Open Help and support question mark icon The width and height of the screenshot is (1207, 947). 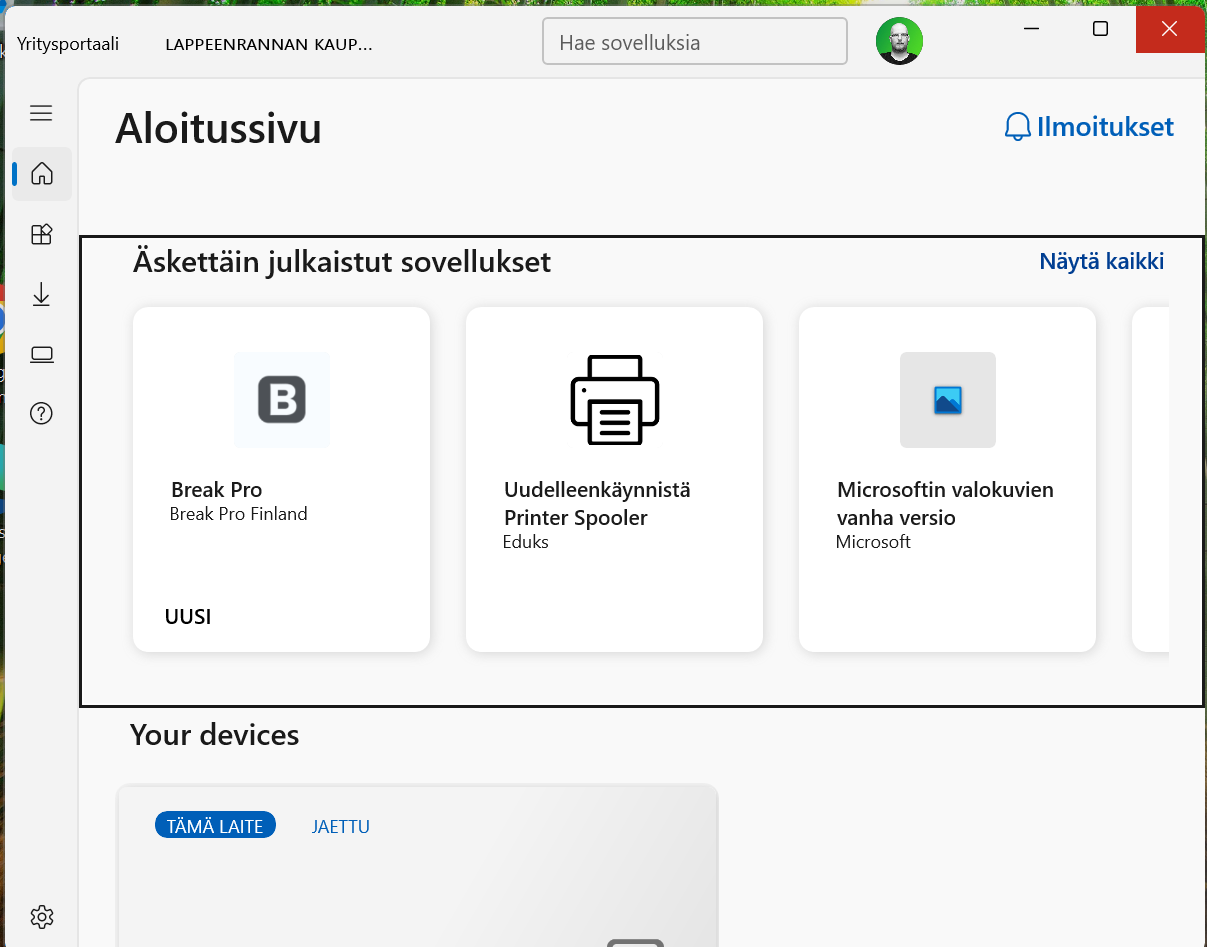pos(42,413)
